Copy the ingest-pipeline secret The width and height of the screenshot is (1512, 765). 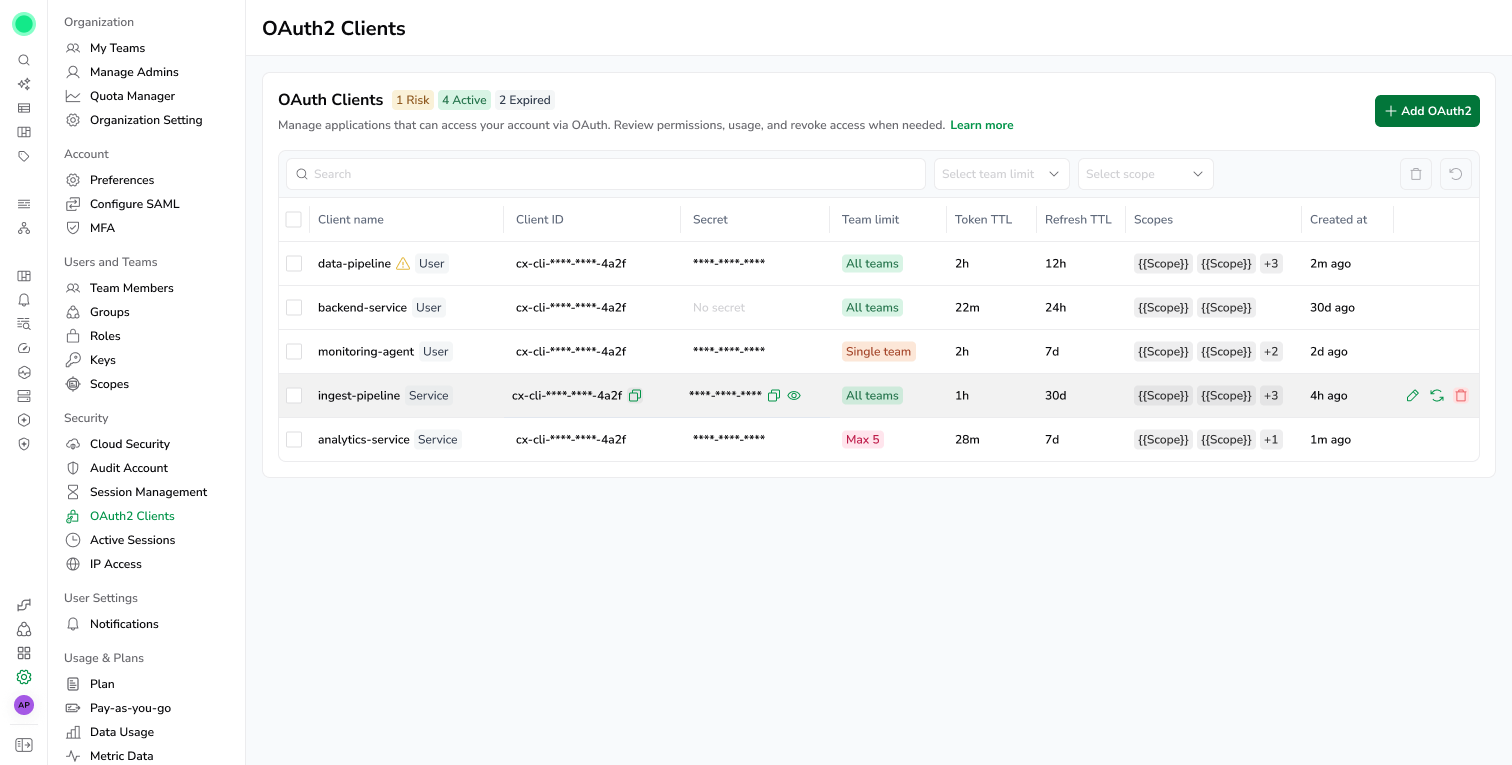click(x=773, y=395)
